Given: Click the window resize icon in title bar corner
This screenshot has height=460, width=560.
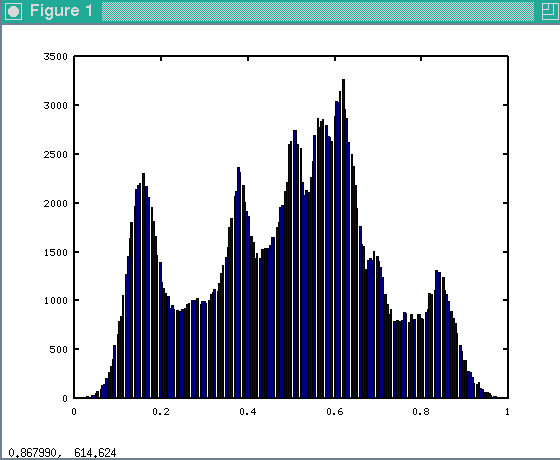Looking at the screenshot, I should 549,11.
